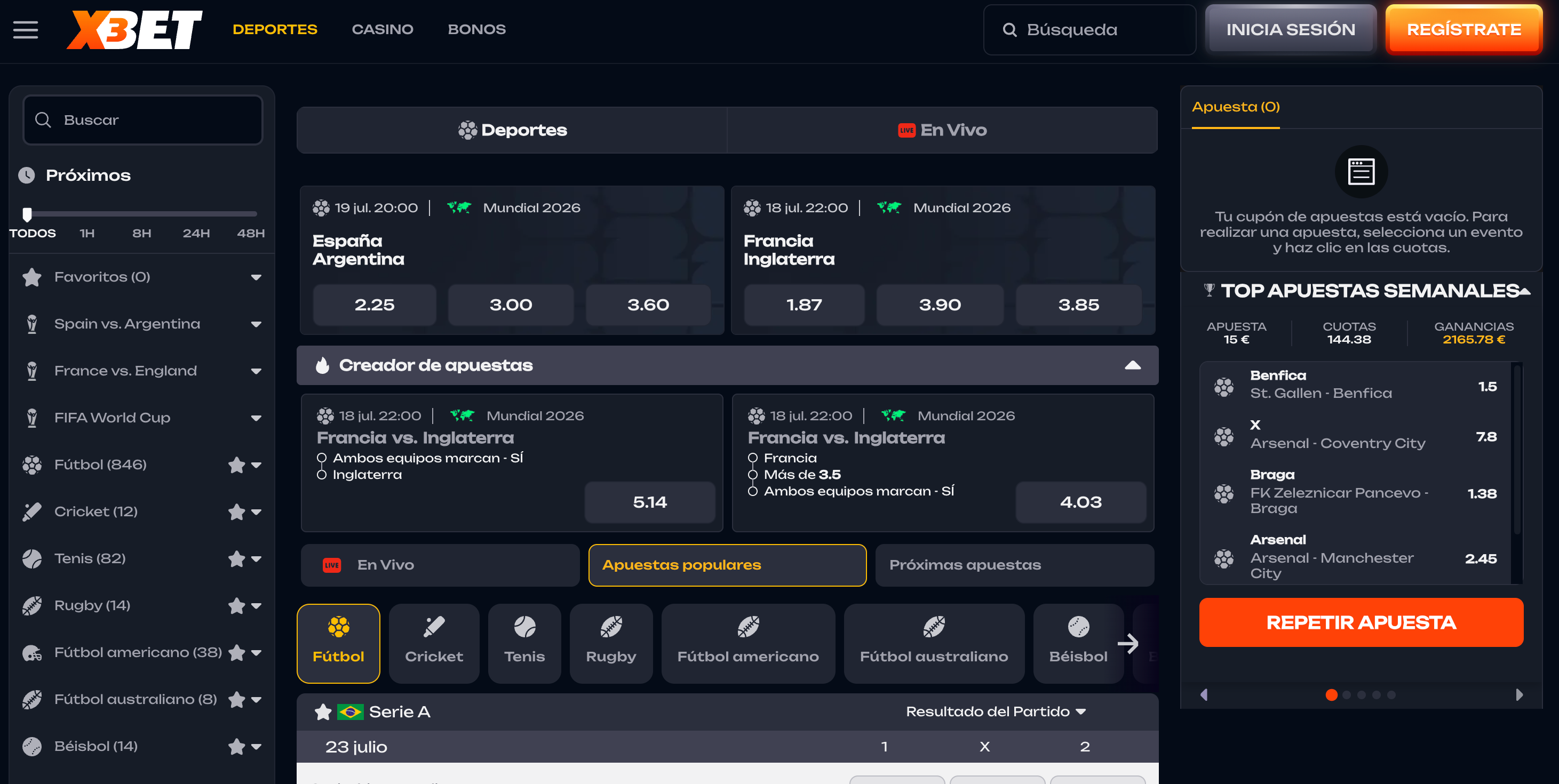
Task: Click the world map icon on España Argentina card
Action: click(x=459, y=207)
